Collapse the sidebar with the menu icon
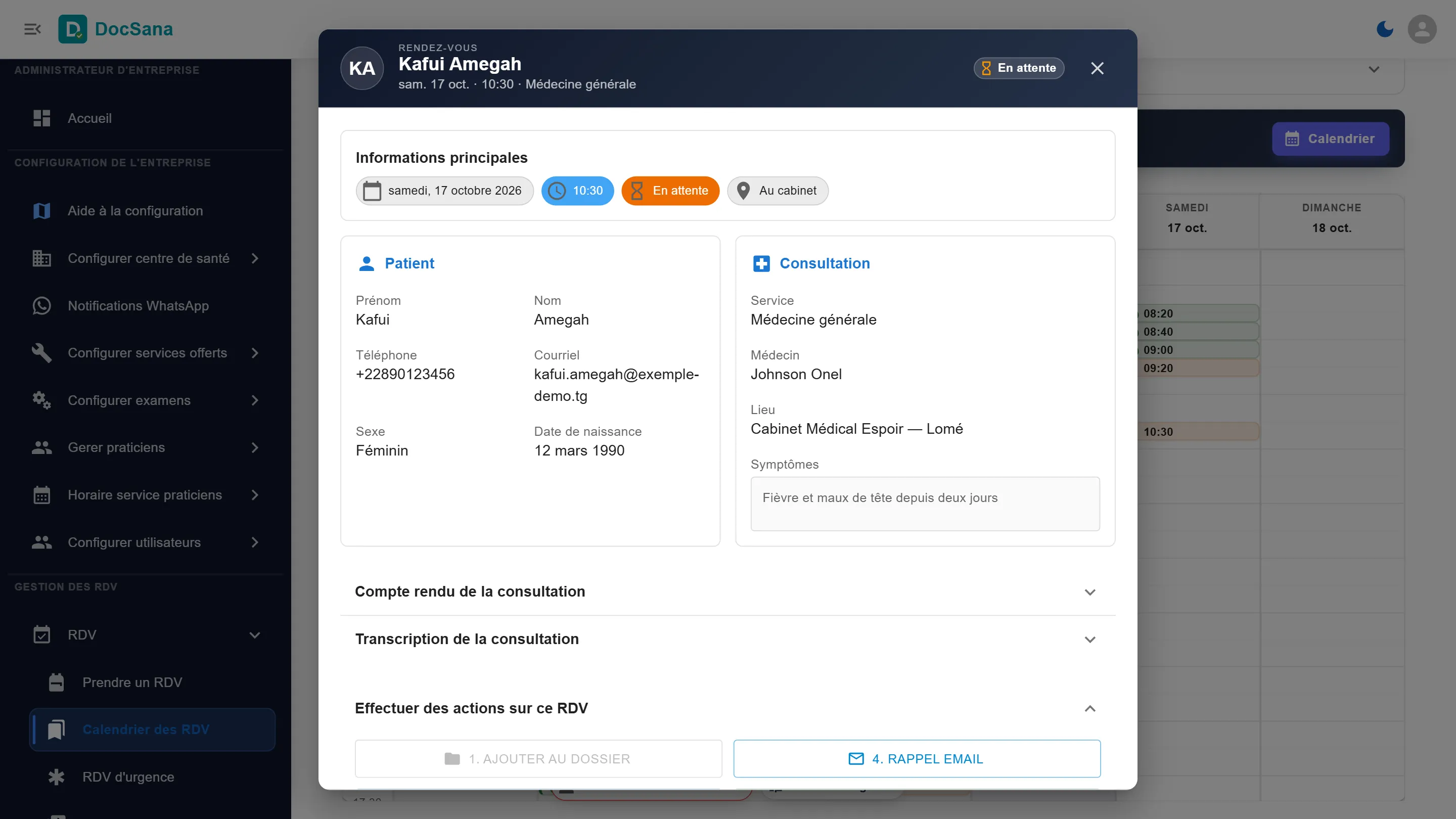1456x819 pixels. (32, 29)
